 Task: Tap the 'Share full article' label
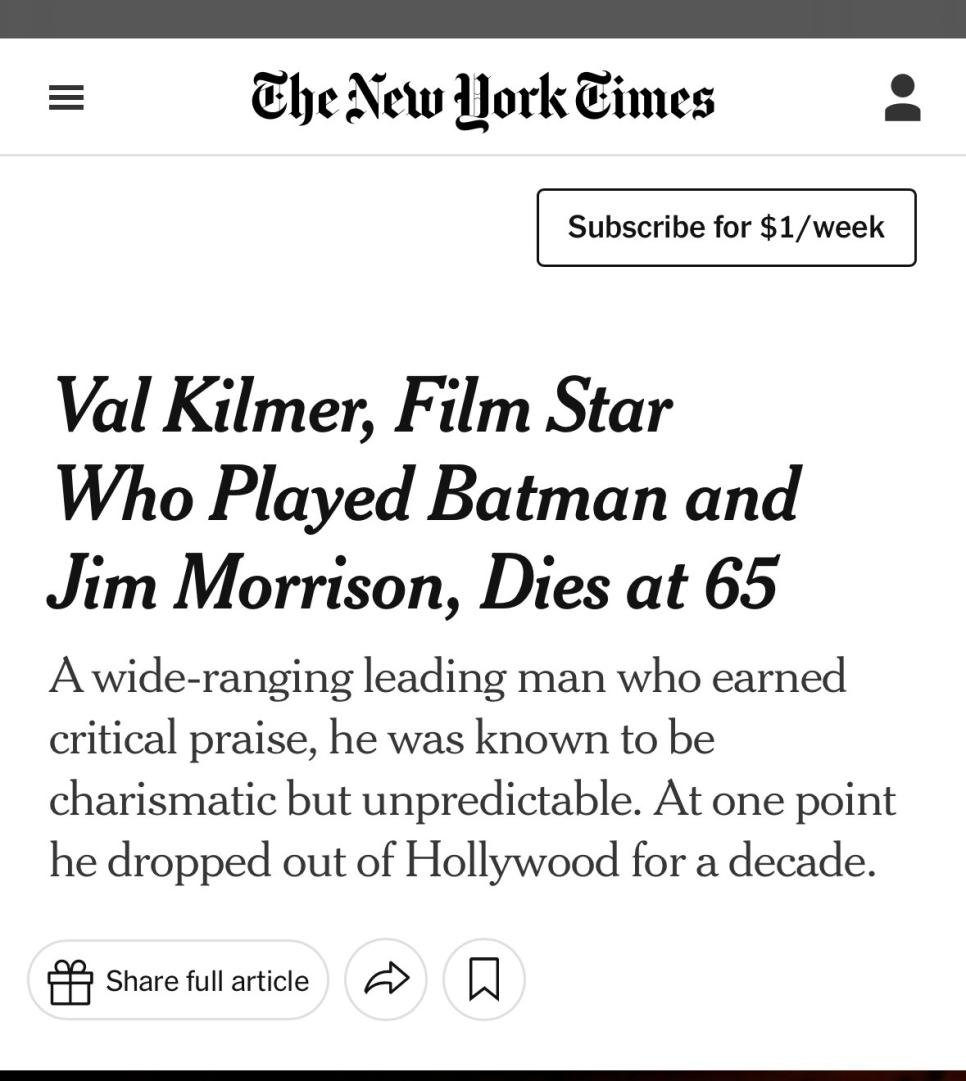pyautogui.click(x=207, y=981)
